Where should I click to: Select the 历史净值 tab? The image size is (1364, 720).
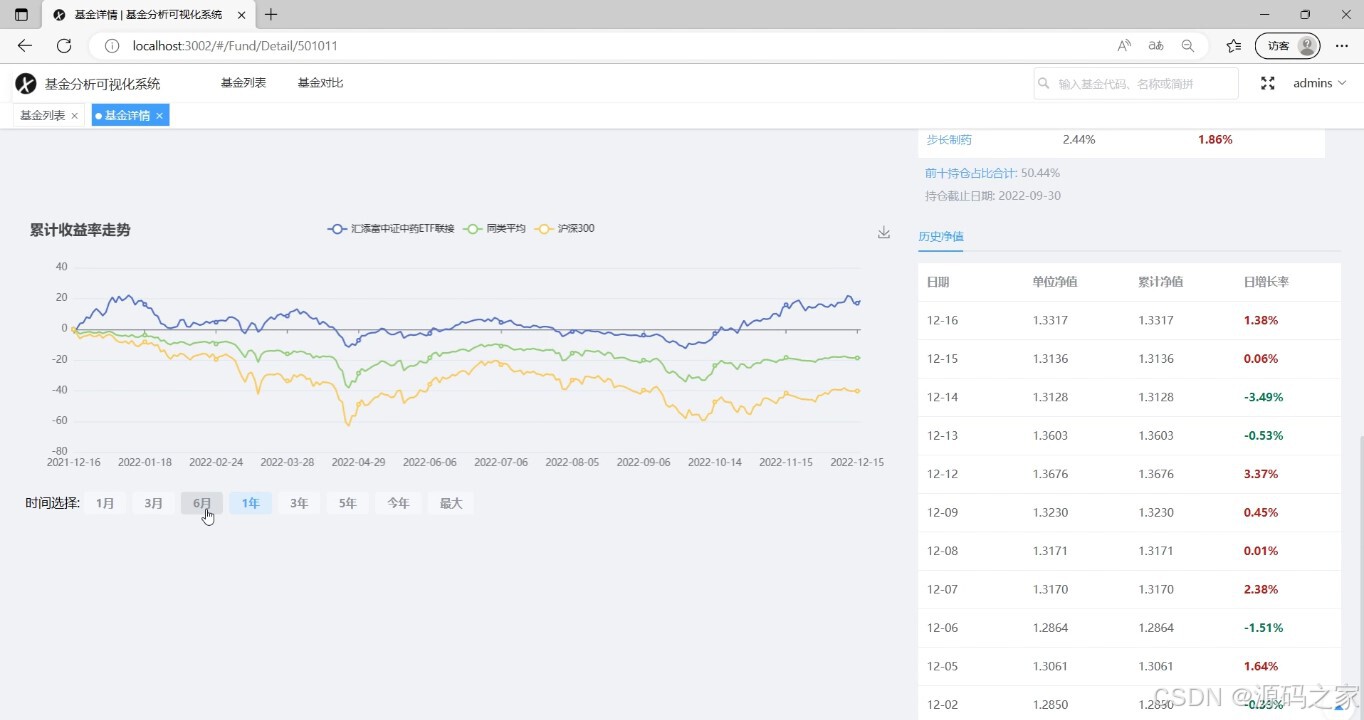pyautogui.click(x=941, y=236)
